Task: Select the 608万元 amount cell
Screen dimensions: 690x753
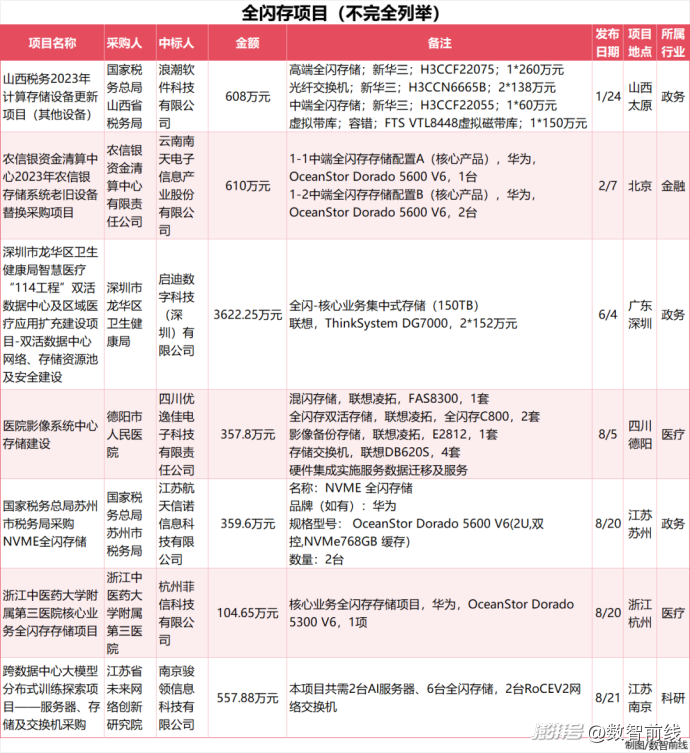Action: pos(247,96)
